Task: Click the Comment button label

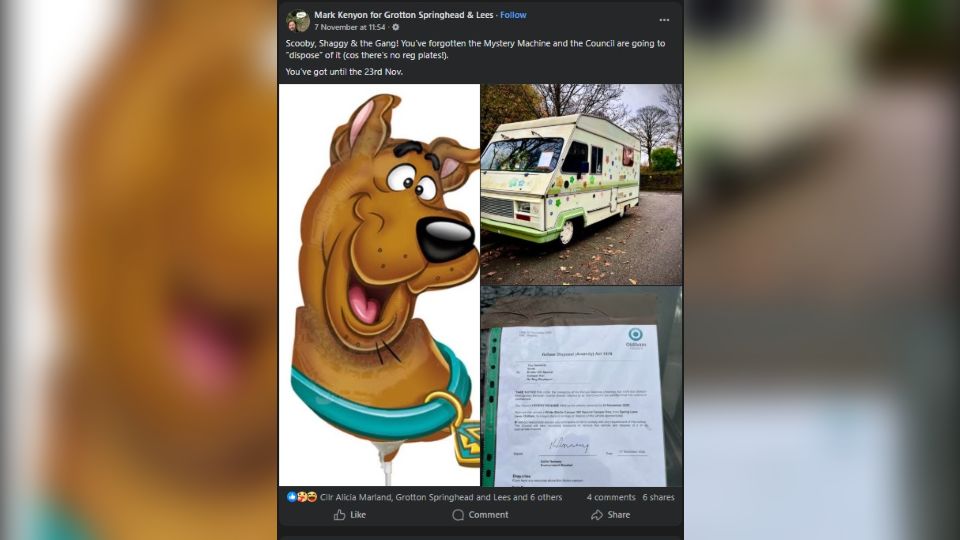Action: 489,515
